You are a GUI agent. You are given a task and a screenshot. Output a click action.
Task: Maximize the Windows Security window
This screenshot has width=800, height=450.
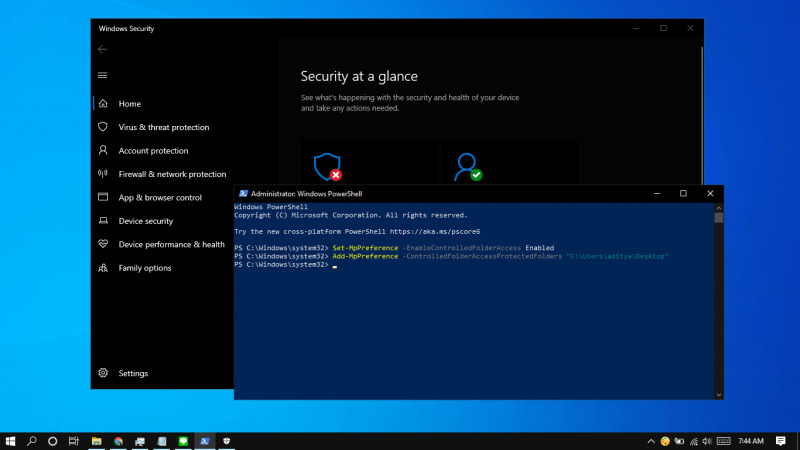pos(663,28)
